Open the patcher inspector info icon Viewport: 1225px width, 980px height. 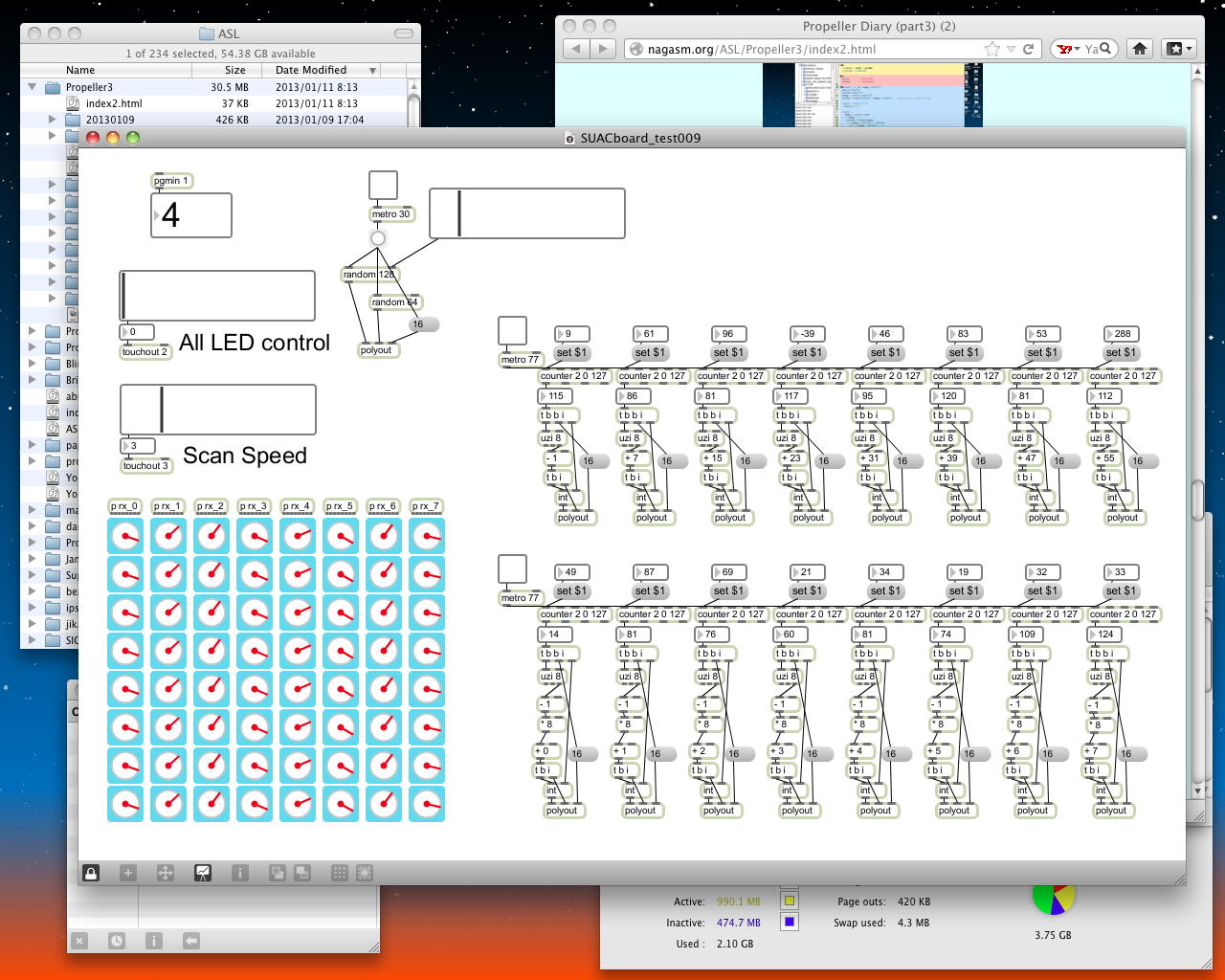(x=240, y=873)
